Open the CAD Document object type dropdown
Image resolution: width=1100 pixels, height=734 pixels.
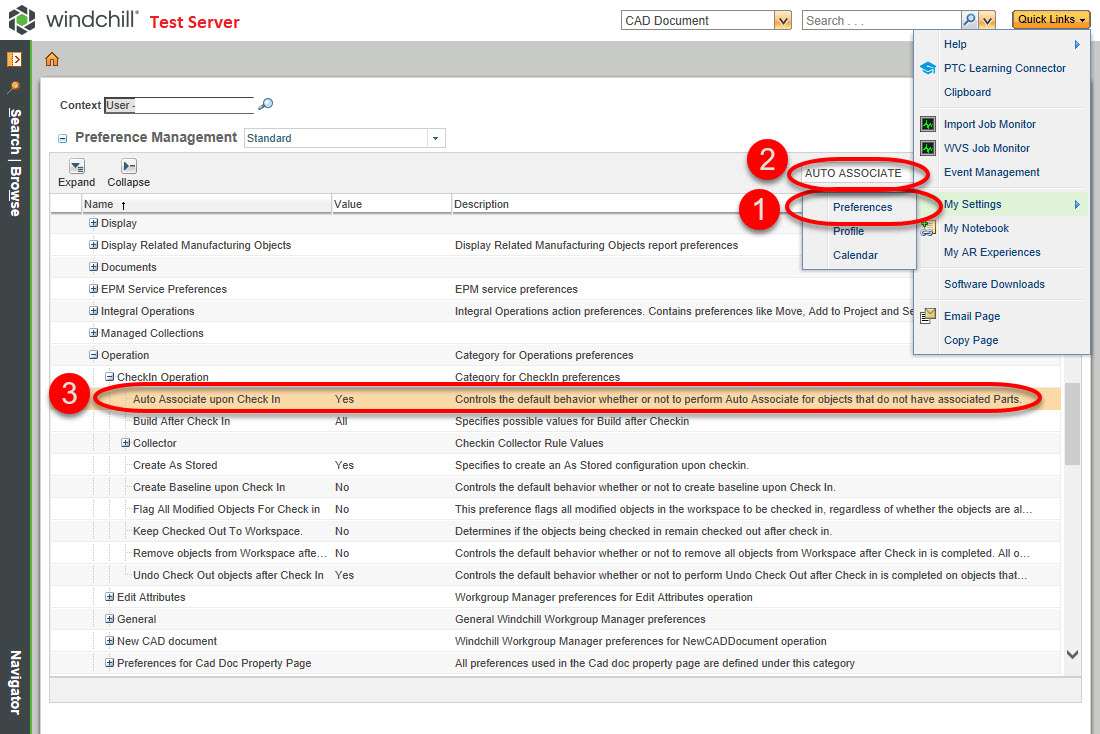coord(782,19)
